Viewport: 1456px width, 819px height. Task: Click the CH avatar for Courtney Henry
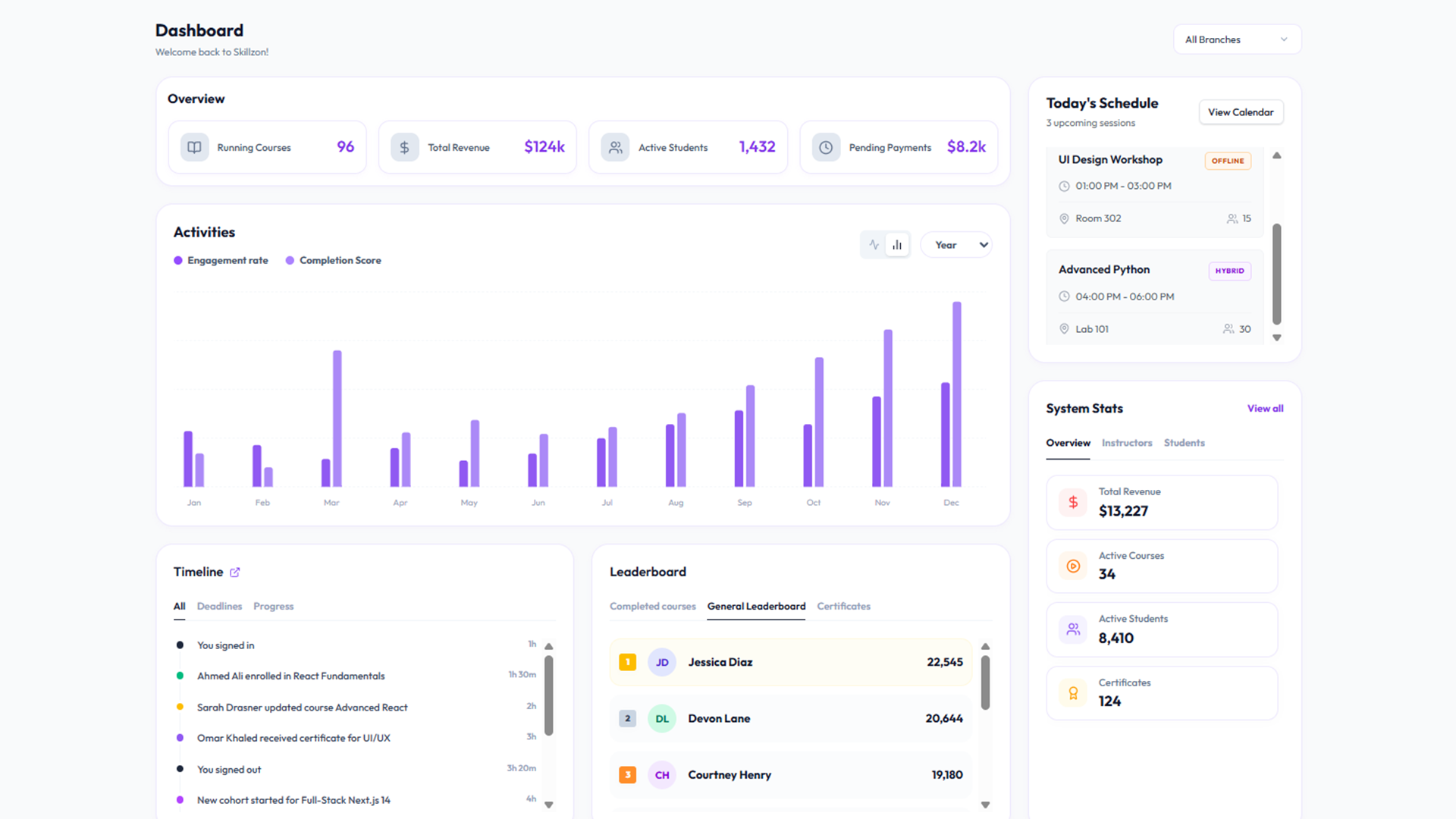click(662, 774)
